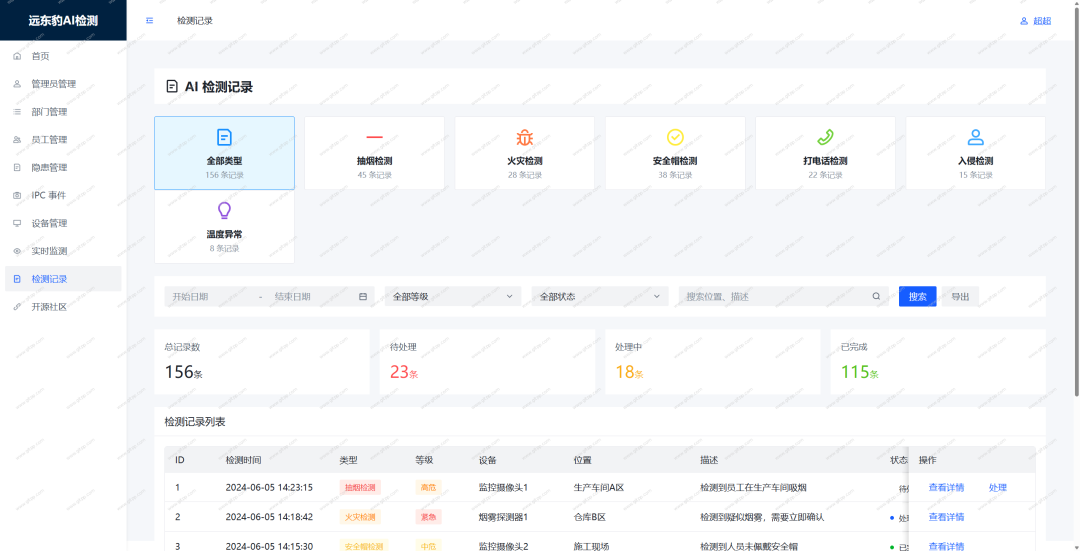Open 部门管理 menu item

[63, 112]
